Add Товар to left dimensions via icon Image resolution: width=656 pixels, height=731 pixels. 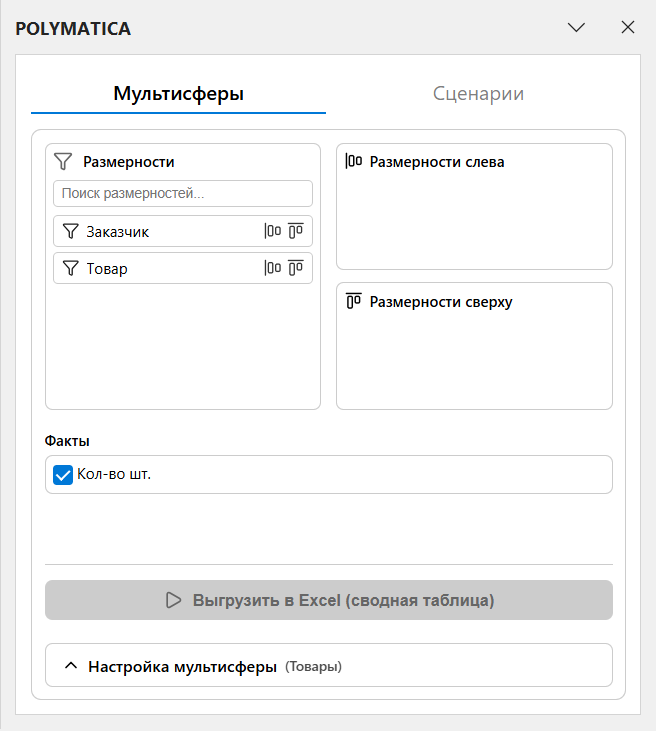point(273,268)
